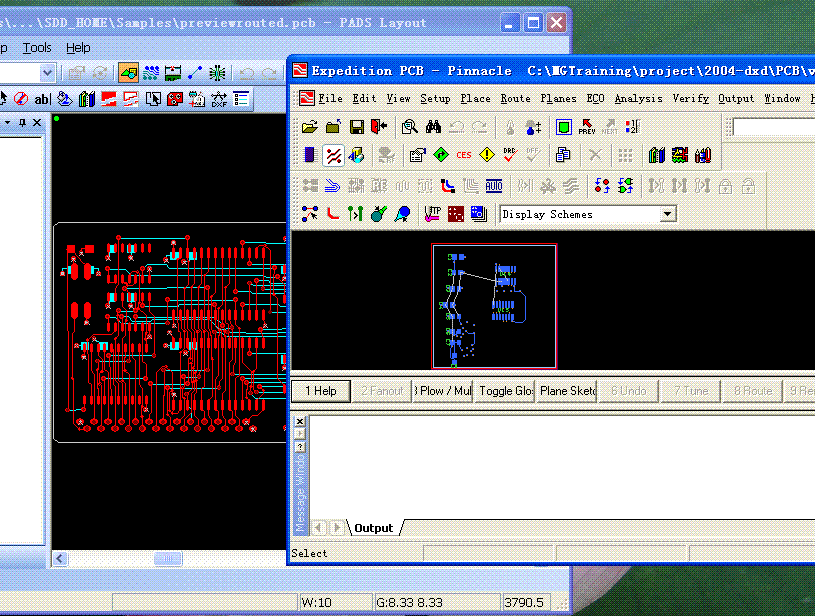Click the swap gates icon
Screen dimensions: 815x616
[625, 186]
